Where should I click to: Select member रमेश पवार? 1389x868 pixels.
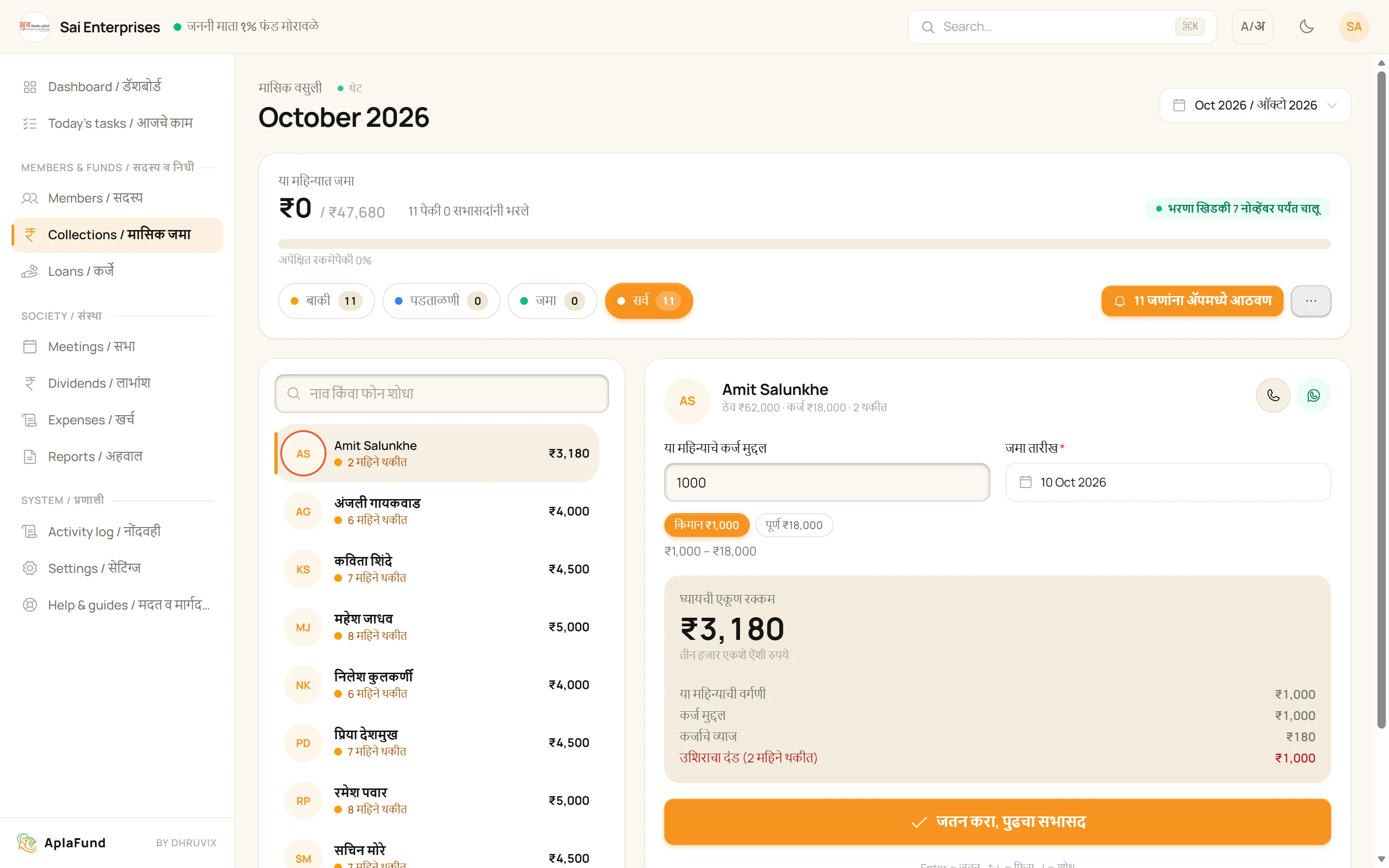pyautogui.click(x=437, y=801)
